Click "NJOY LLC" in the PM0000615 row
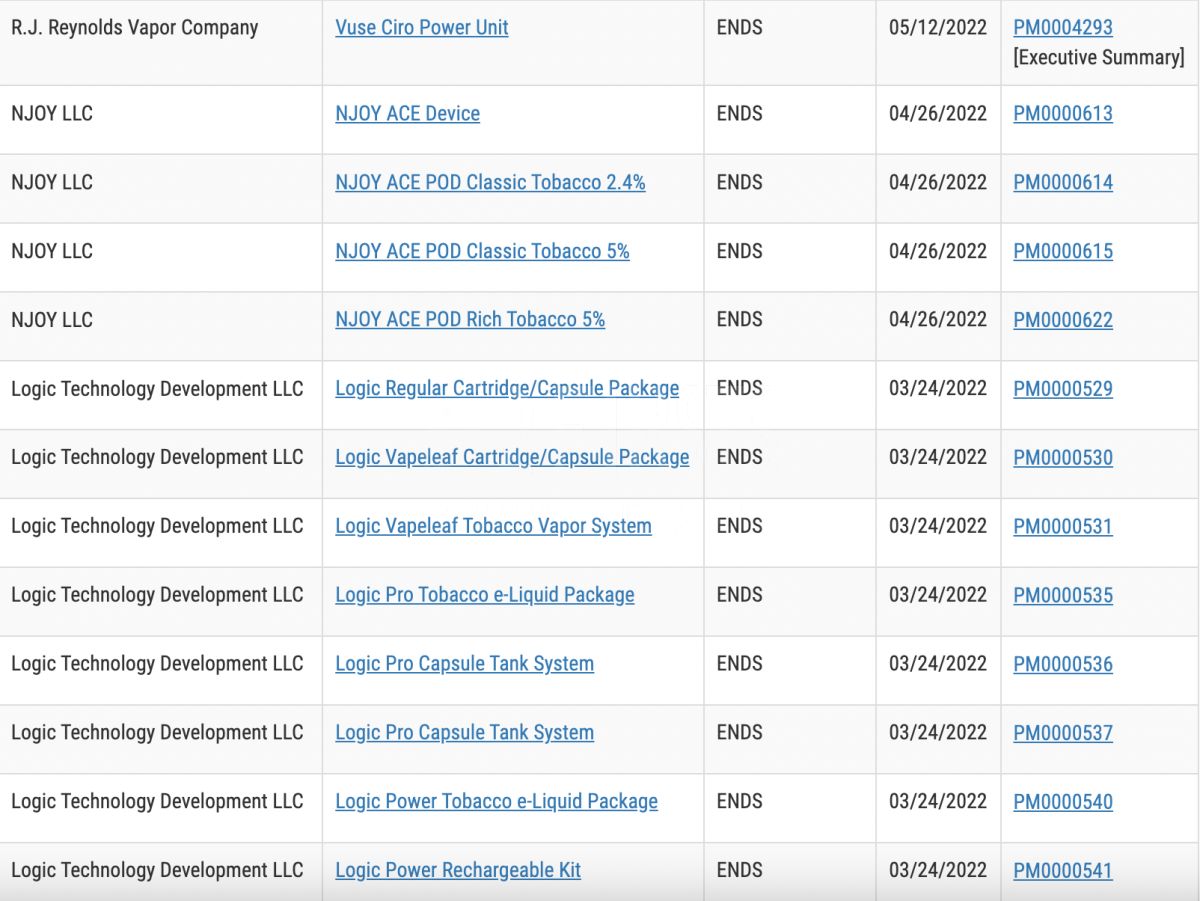1200x901 pixels. click(52, 252)
